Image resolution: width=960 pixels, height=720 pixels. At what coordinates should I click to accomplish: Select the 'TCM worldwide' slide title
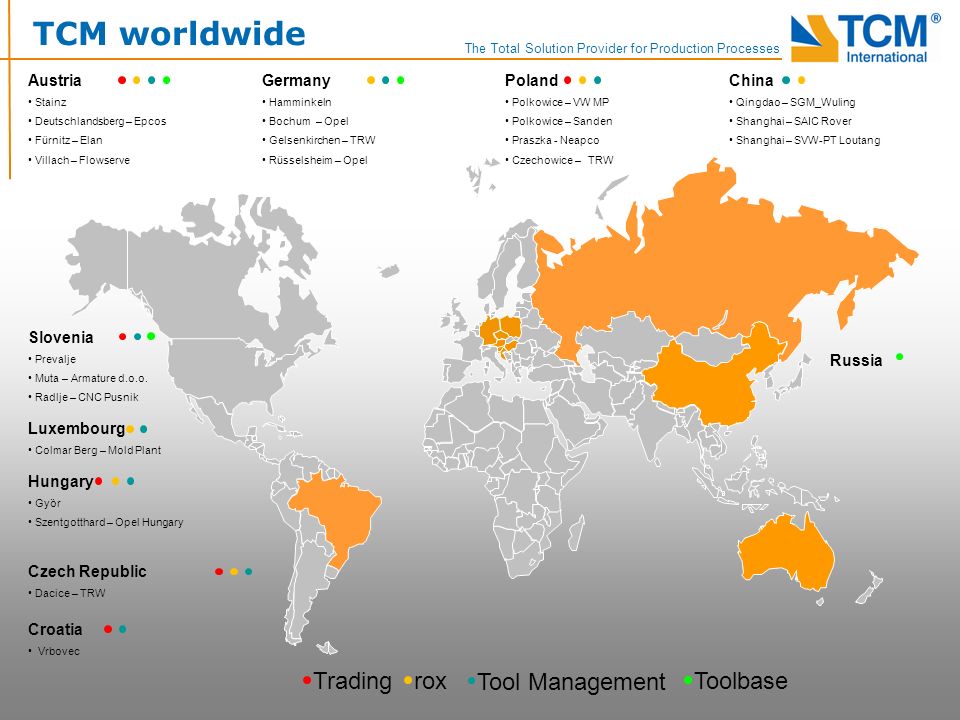coord(169,34)
